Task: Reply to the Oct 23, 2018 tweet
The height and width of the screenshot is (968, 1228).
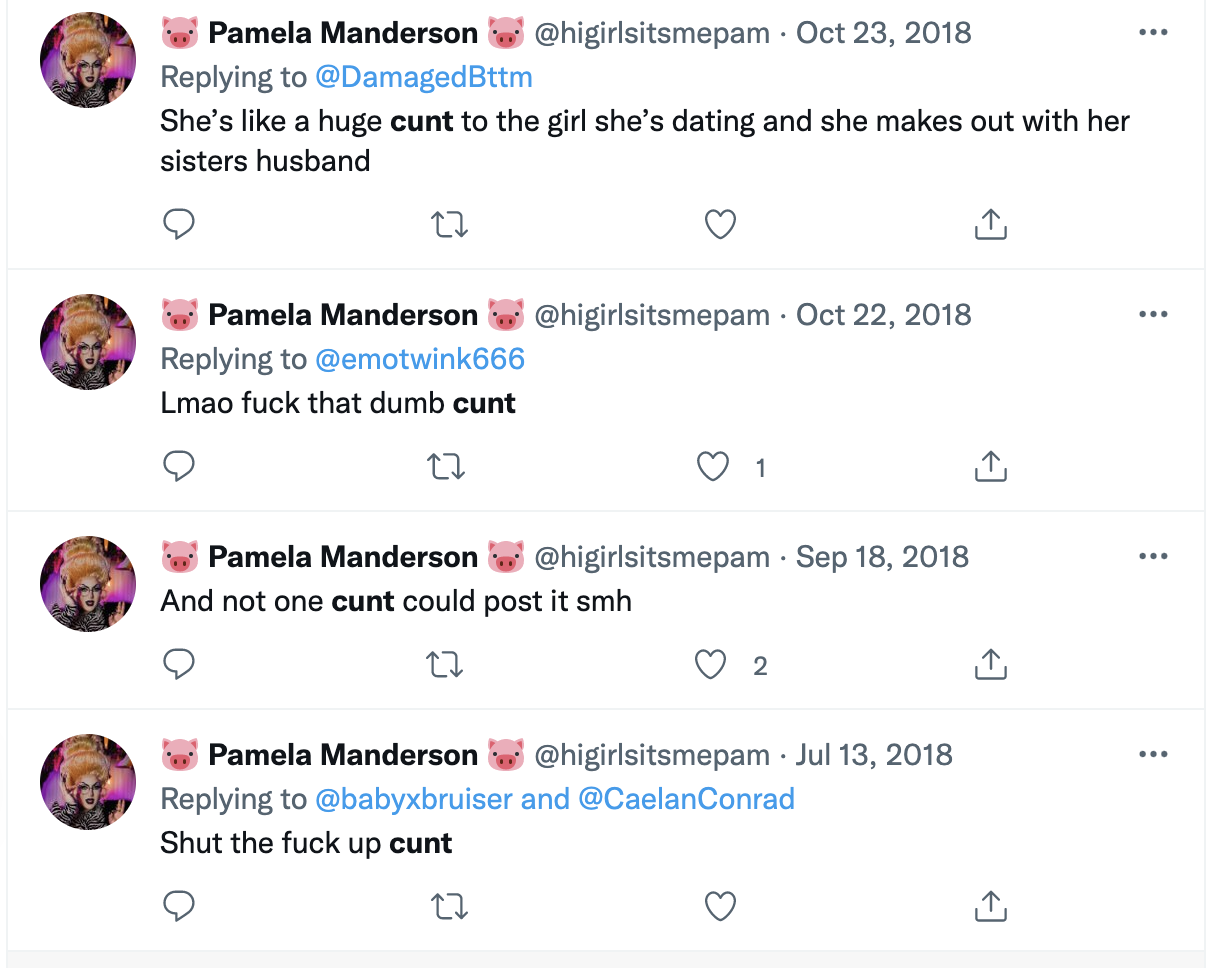Action: [x=178, y=225]
